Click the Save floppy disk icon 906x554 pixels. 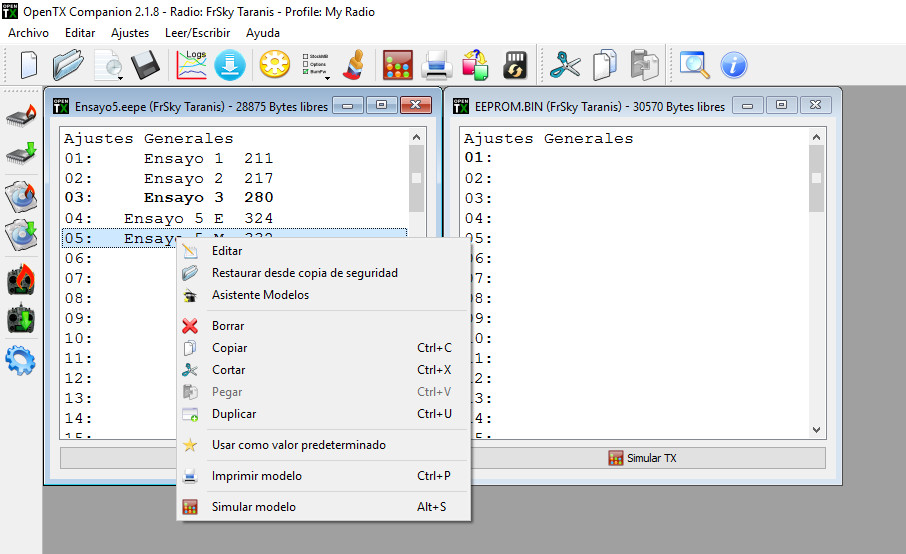coord(146,65)
